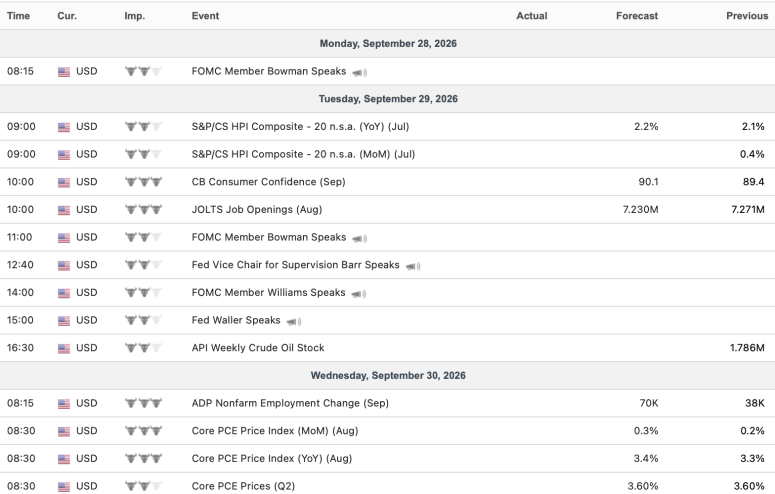Screen dimensions: 775x494
Task: Click bull importance icons for JOLTS Job Openings
Action: [x=143, y=210]
